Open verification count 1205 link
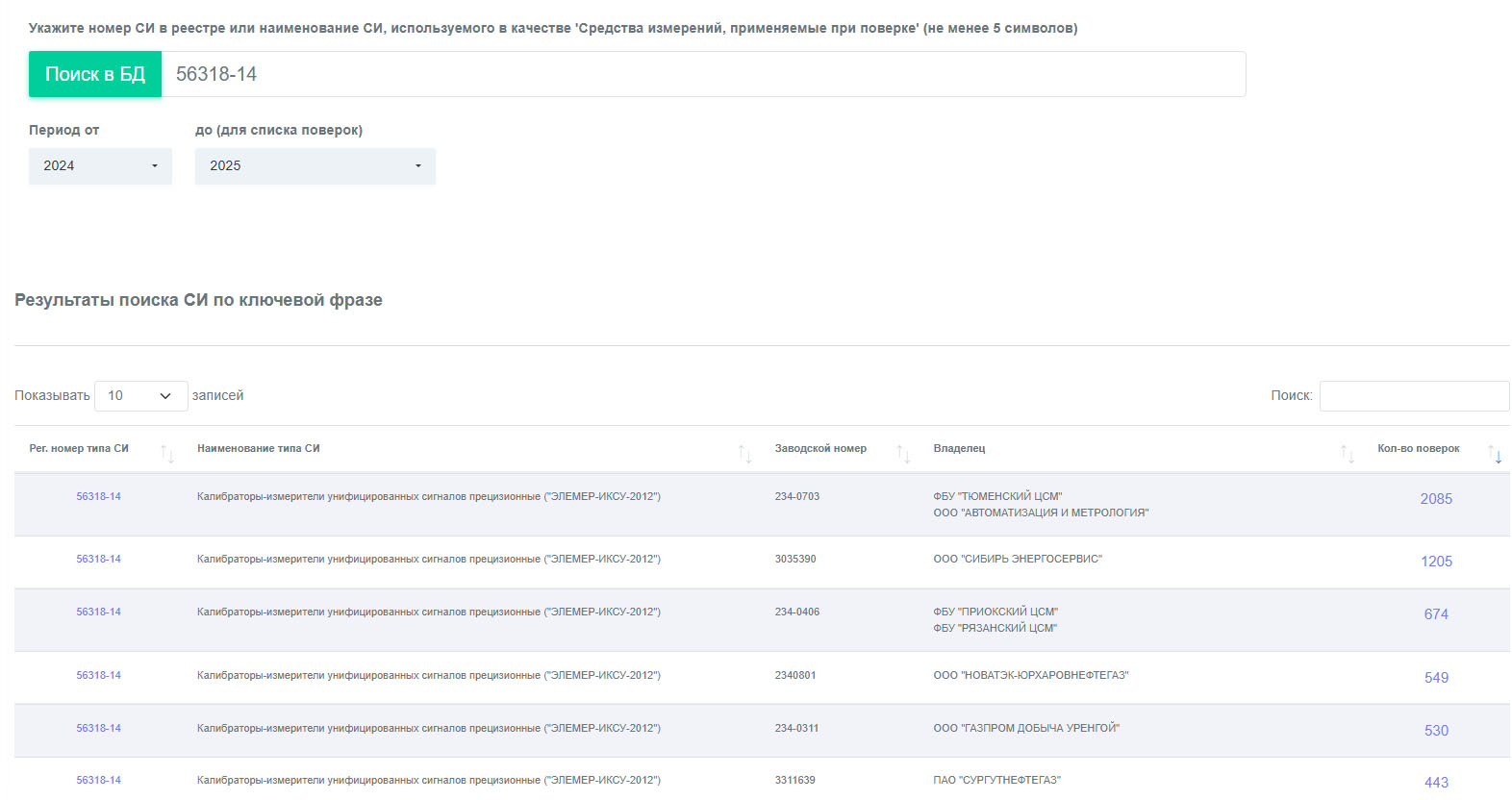The height and width of the screenshot is (800, 1512). pos(1436,562)
